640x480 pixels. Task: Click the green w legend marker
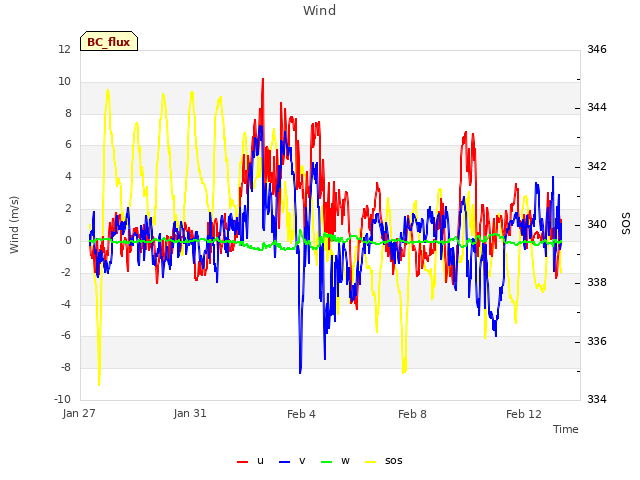(327, 462)
